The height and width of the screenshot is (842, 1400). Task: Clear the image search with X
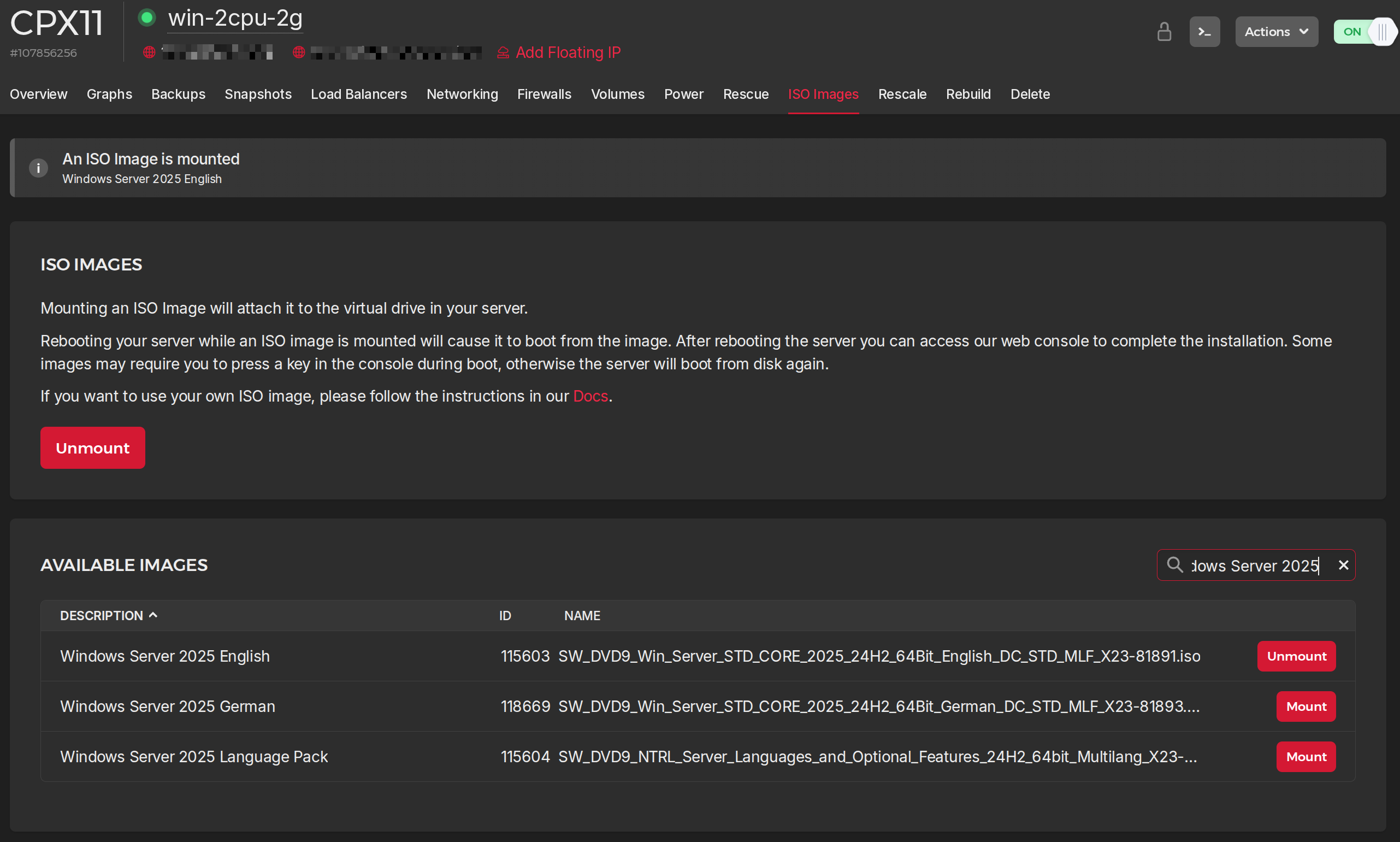tap(1343, 565)
